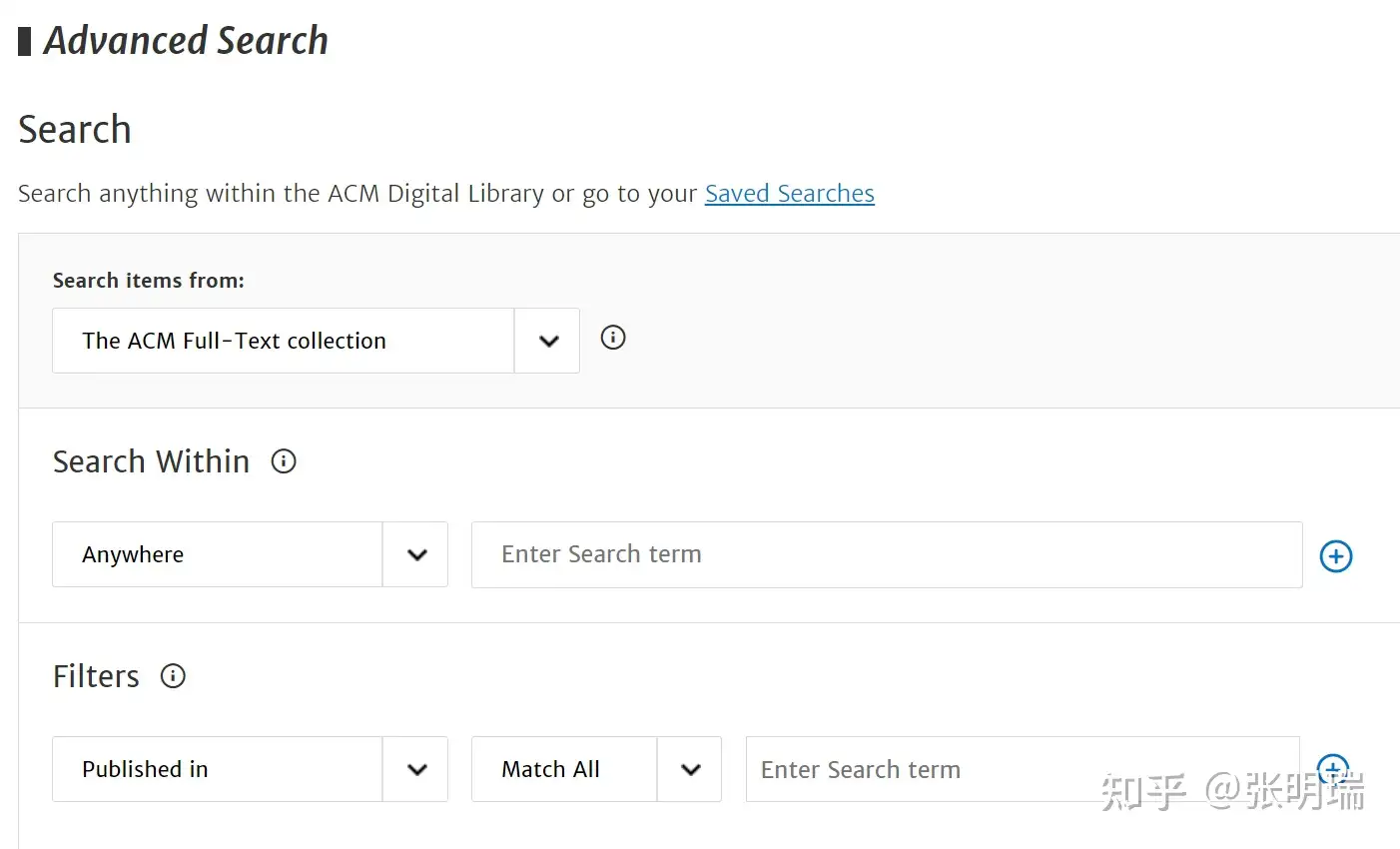Click the 'Search Within' section heading
1400x849 pixels.
coord(151,461)
